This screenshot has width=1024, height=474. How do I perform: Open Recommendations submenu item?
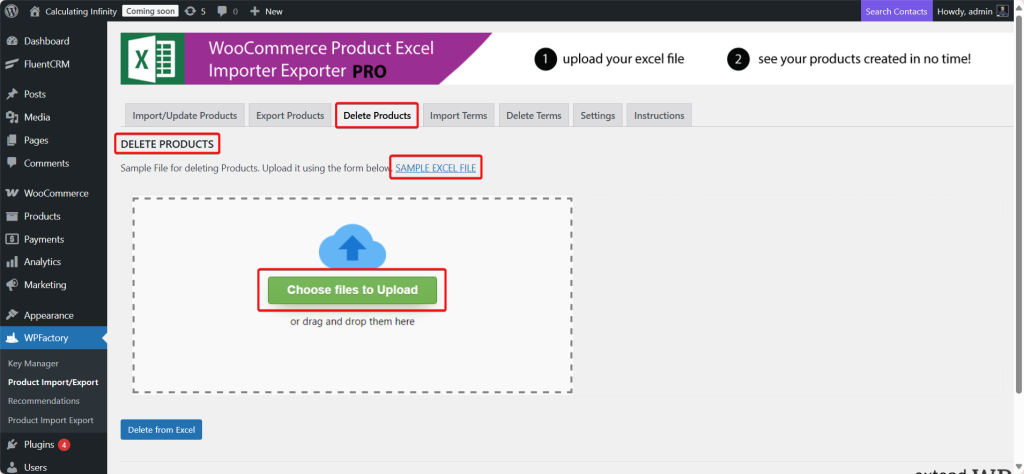tap(44, 401)
